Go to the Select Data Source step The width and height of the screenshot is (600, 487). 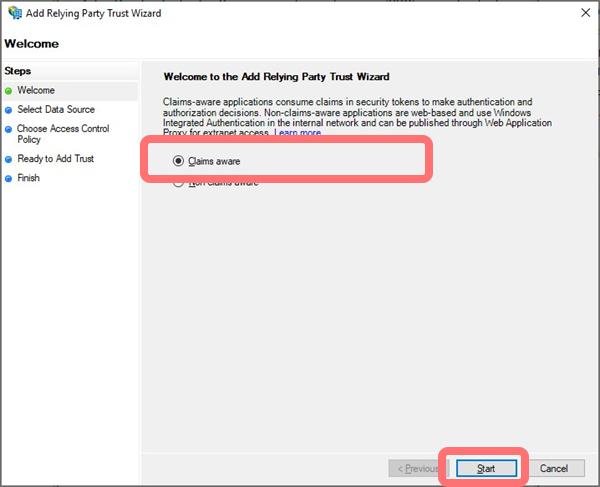(x=56, y=110)
